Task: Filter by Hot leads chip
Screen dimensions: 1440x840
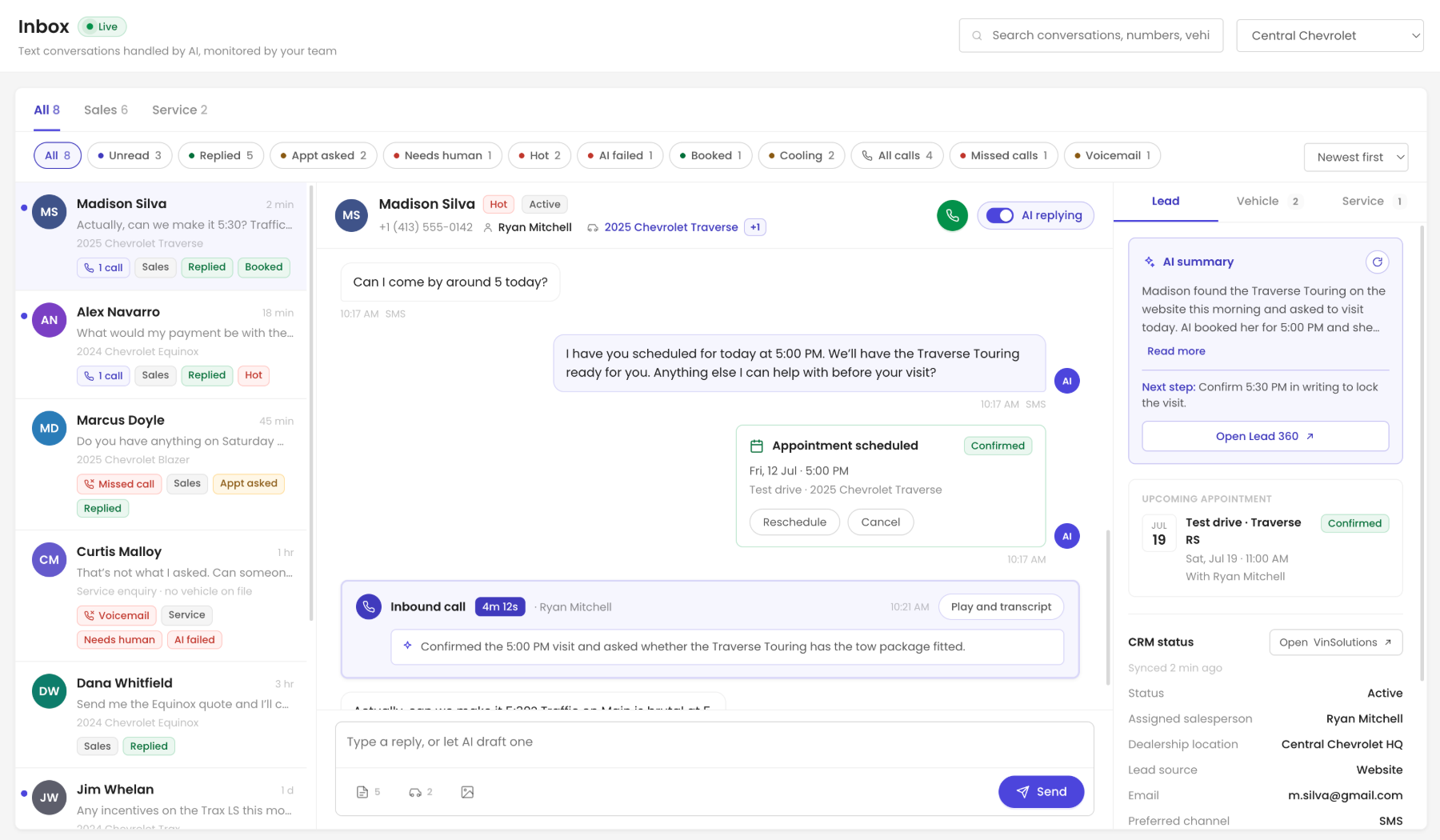Action: (540, 155)
